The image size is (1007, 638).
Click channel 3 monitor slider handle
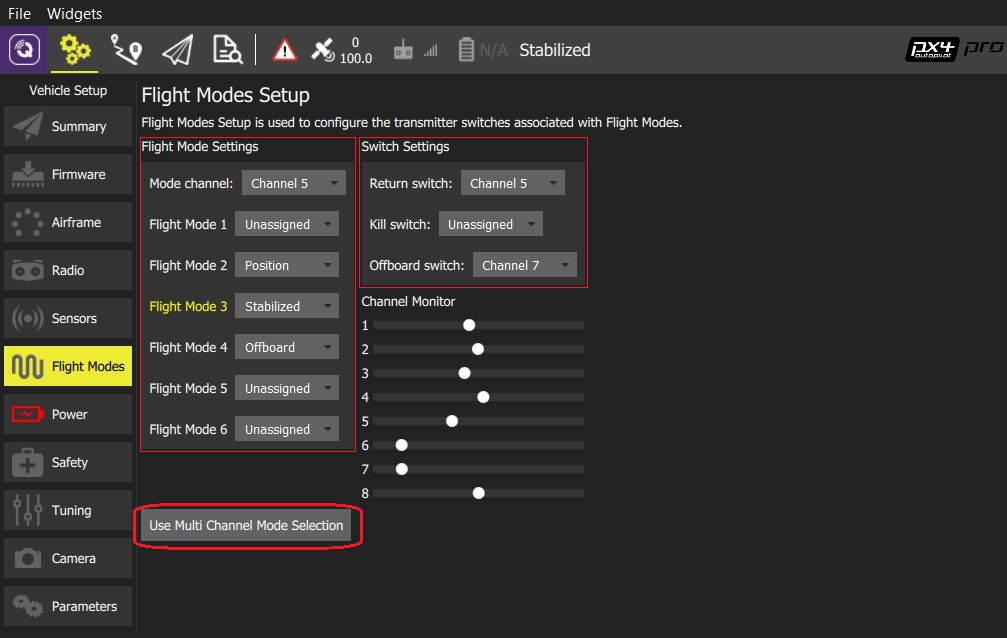pos(464,373)
